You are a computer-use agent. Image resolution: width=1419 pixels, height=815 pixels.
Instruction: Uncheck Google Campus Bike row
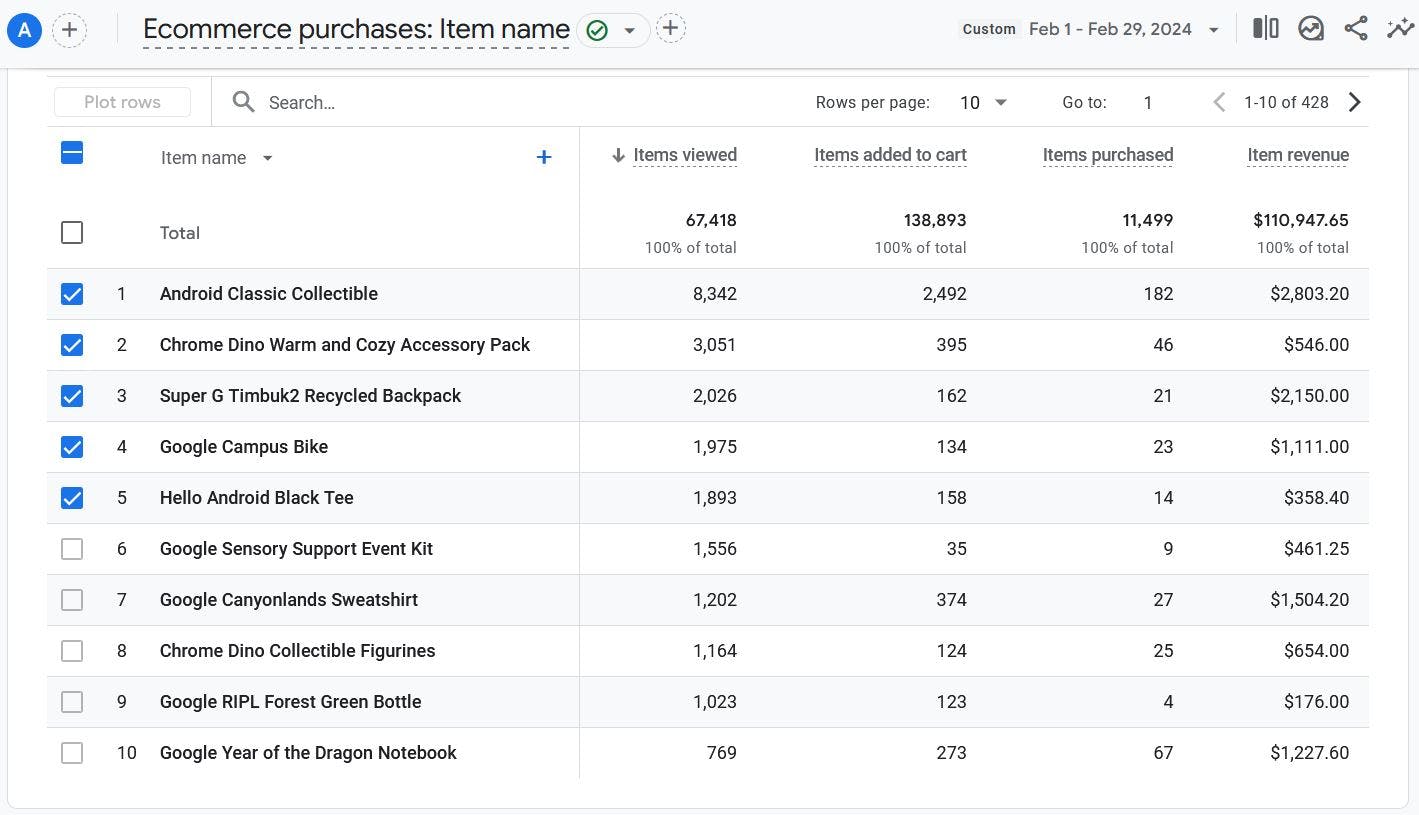[72, 447]
